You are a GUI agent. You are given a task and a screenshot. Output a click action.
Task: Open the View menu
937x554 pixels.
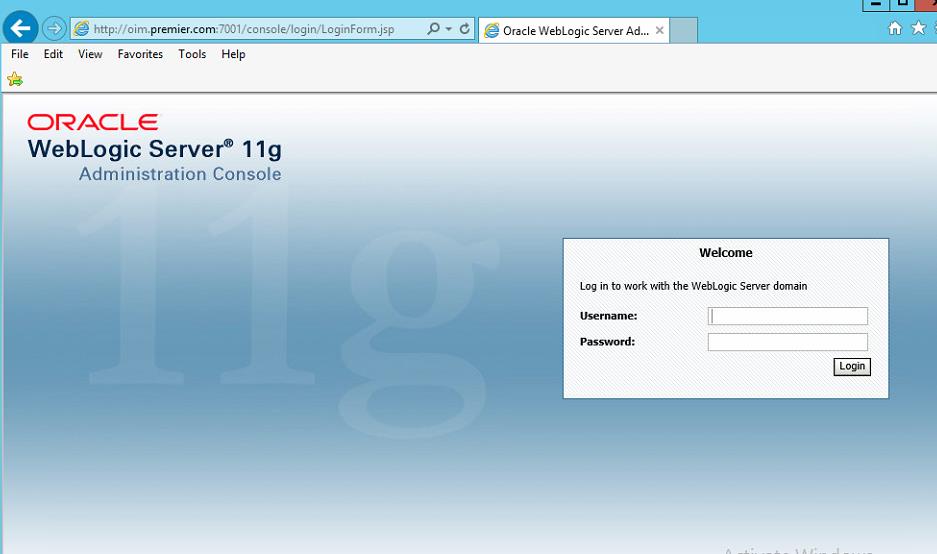coord(90,54)
